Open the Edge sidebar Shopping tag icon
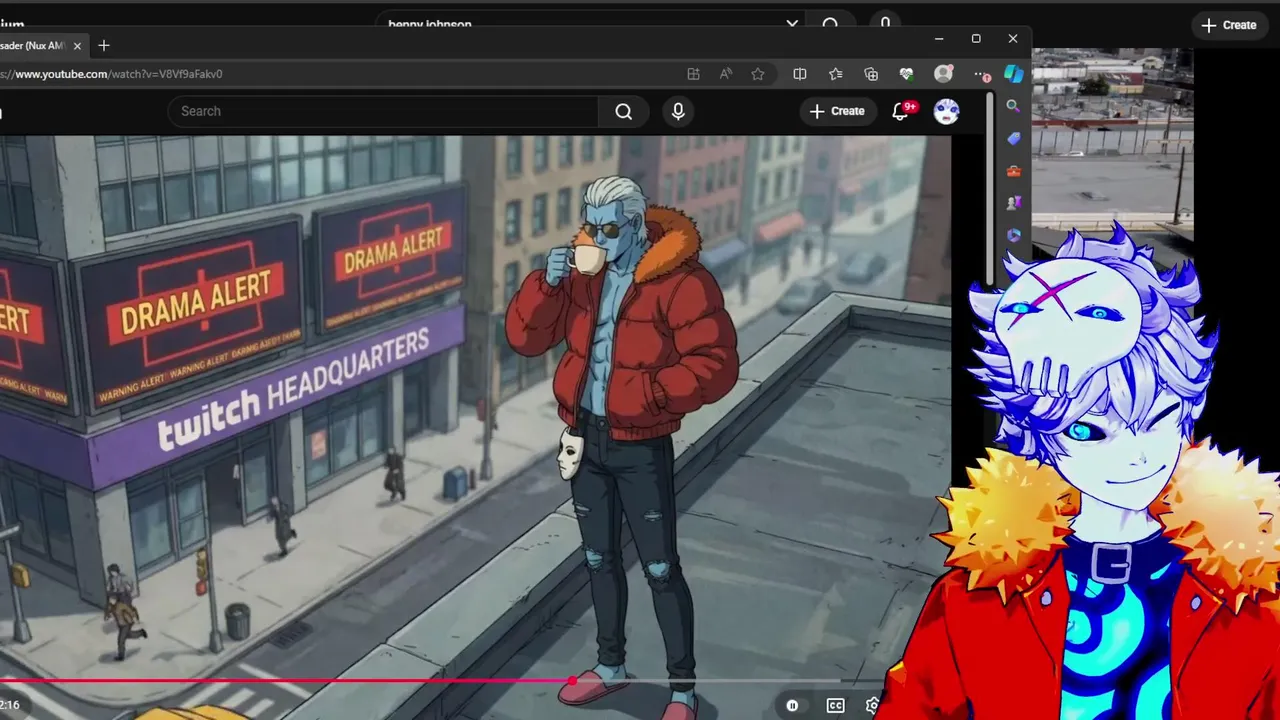 pos(1013,139)
